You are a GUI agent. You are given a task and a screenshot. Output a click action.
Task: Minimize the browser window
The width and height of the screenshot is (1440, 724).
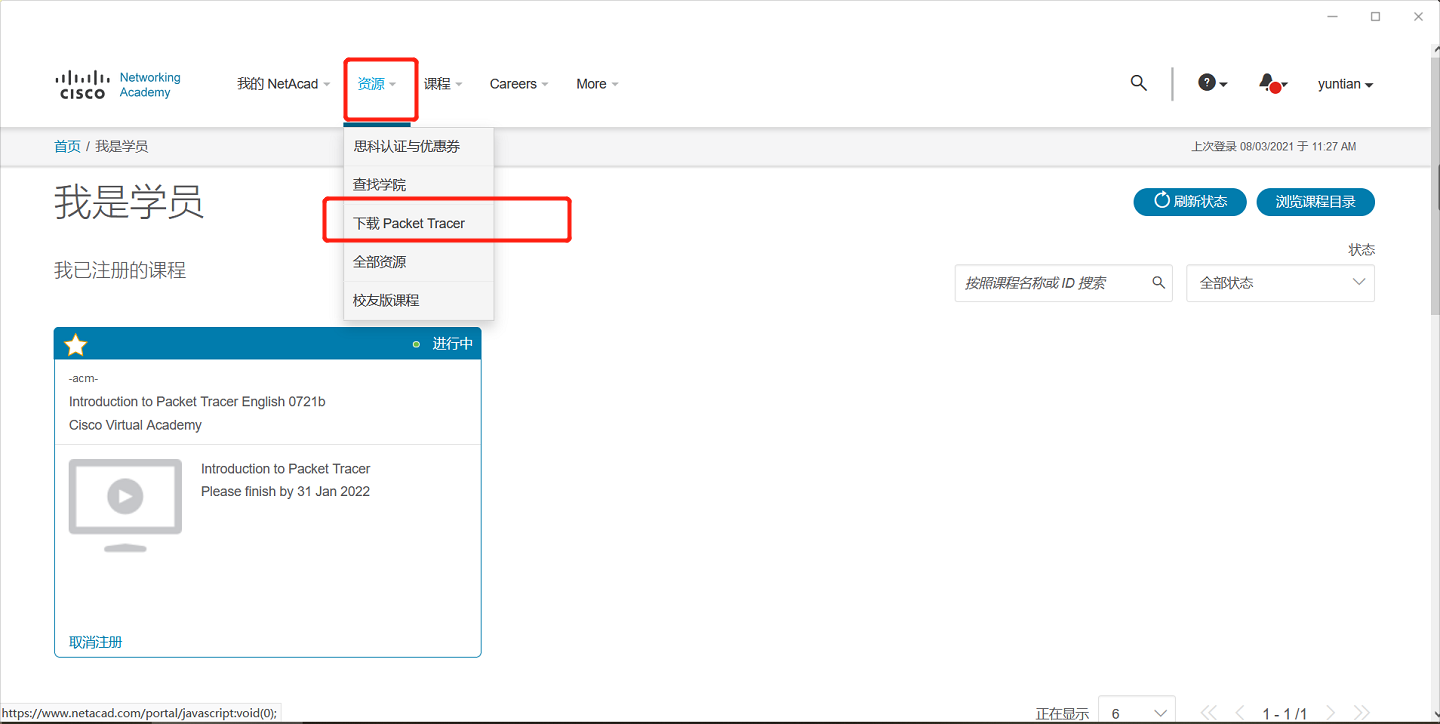[x=1332, y=16]
